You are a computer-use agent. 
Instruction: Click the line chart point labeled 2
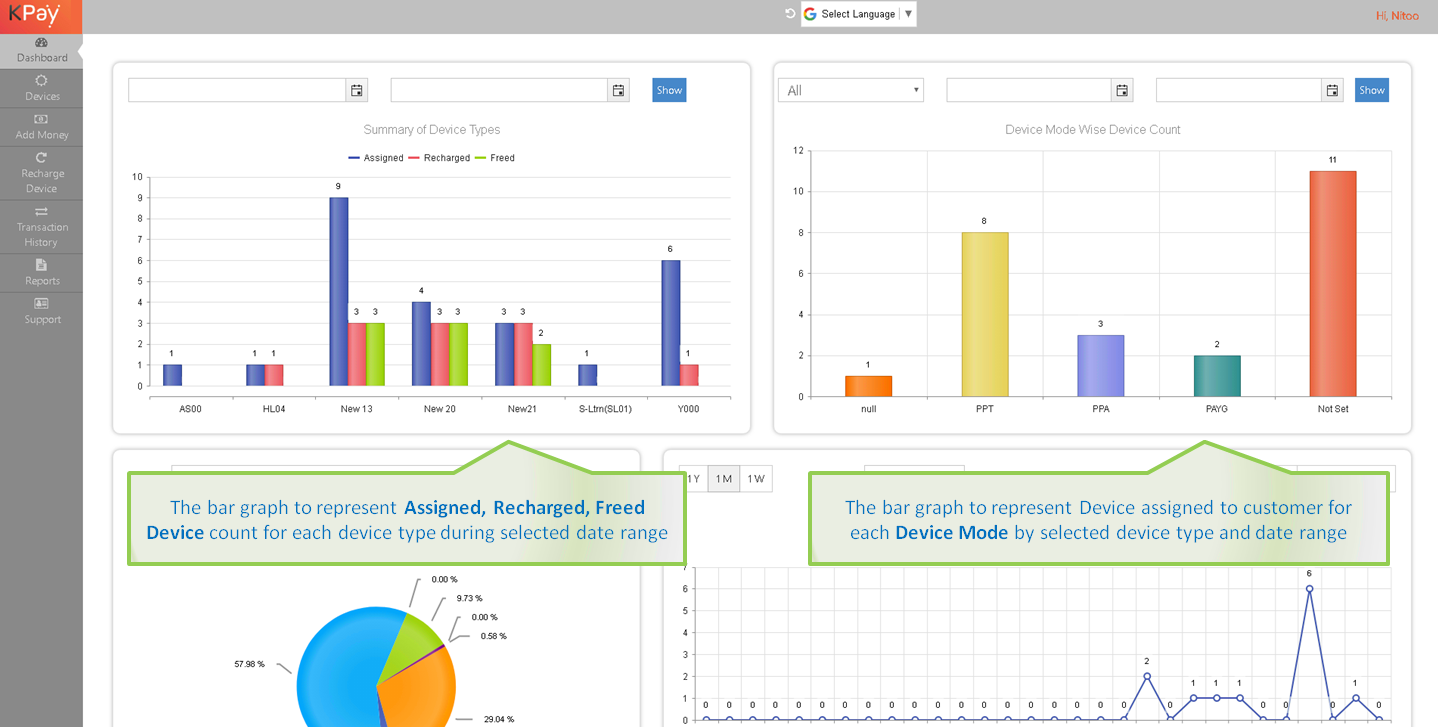coord(1147,676)
